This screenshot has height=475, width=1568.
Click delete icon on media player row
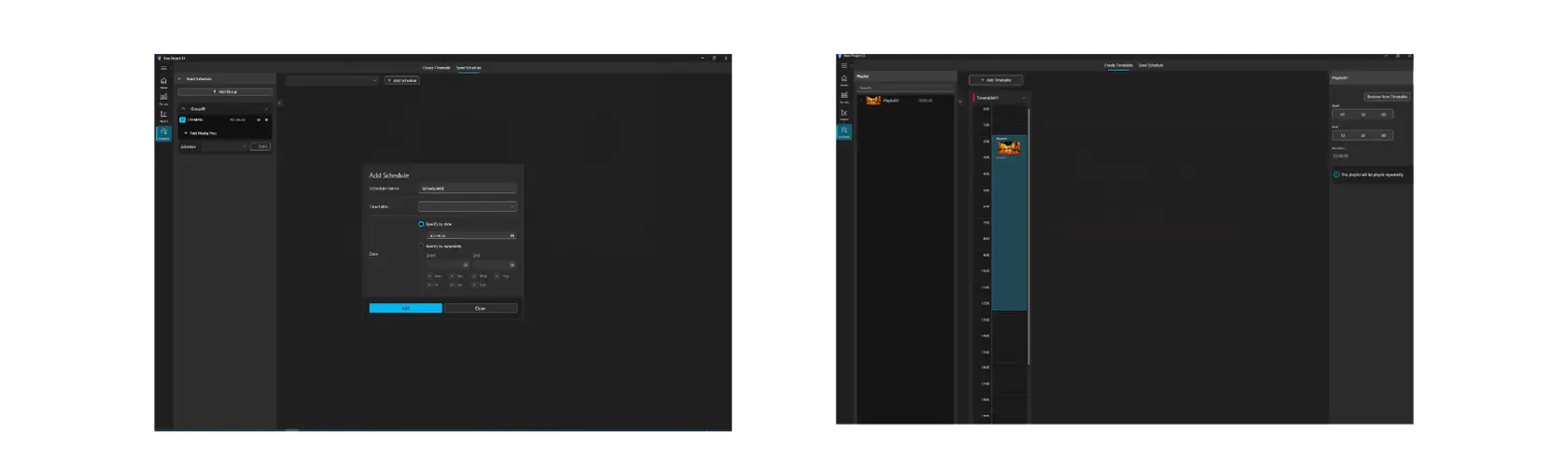(266, 119)
